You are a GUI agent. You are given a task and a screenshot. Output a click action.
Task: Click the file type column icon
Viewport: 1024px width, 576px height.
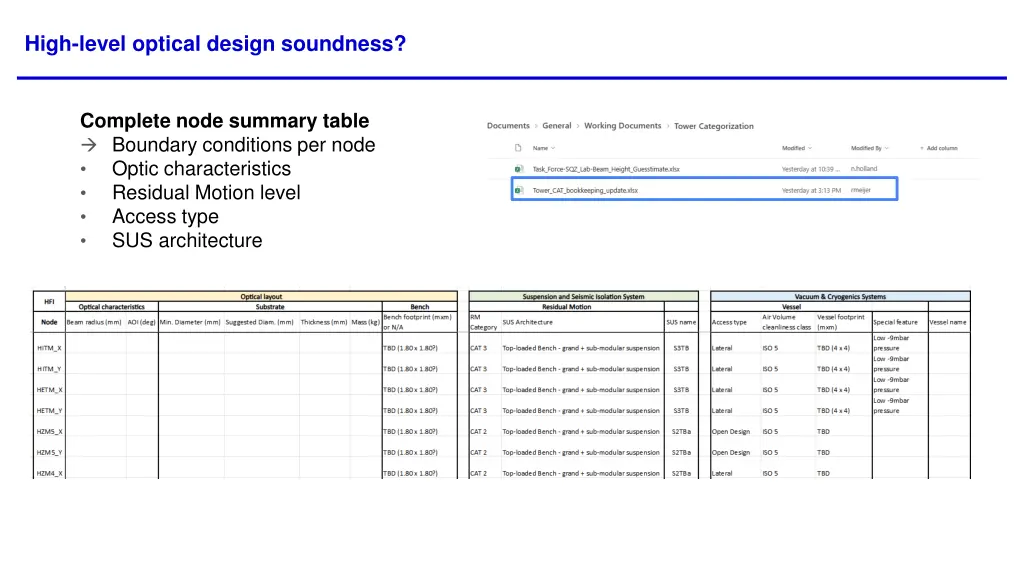pos(518,148)
